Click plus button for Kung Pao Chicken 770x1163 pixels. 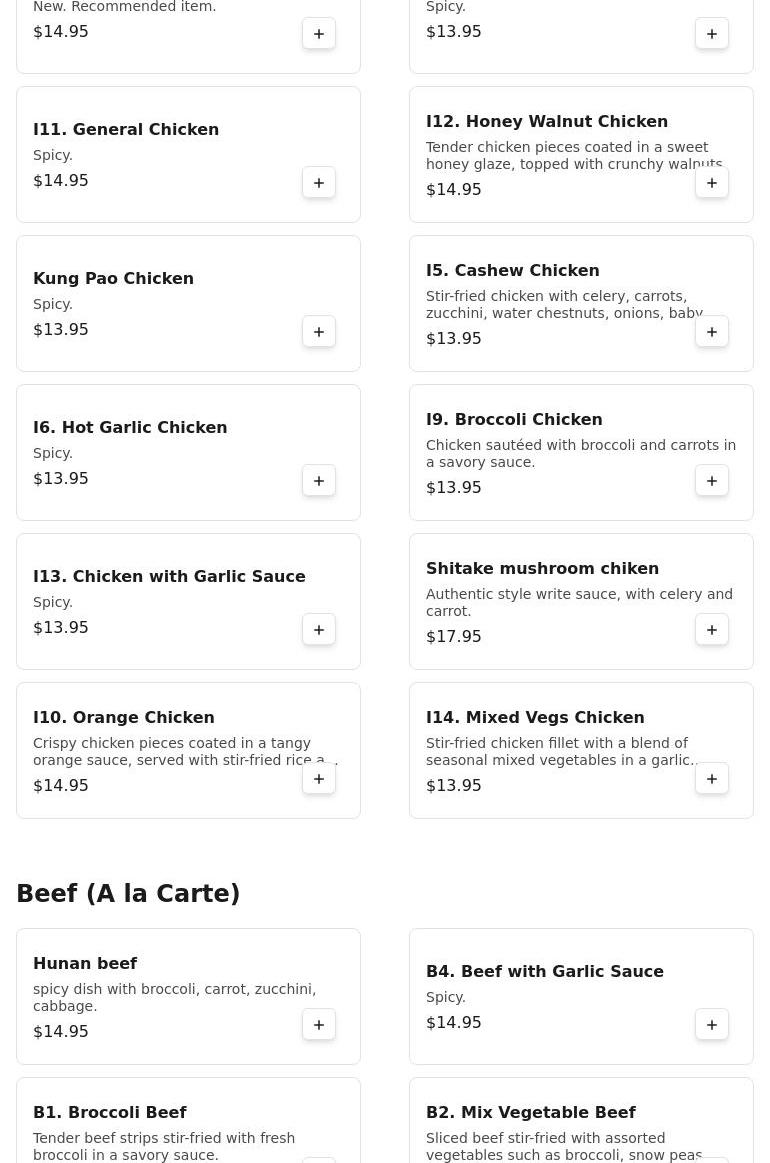pyautogui.click(x=319, y=332)
